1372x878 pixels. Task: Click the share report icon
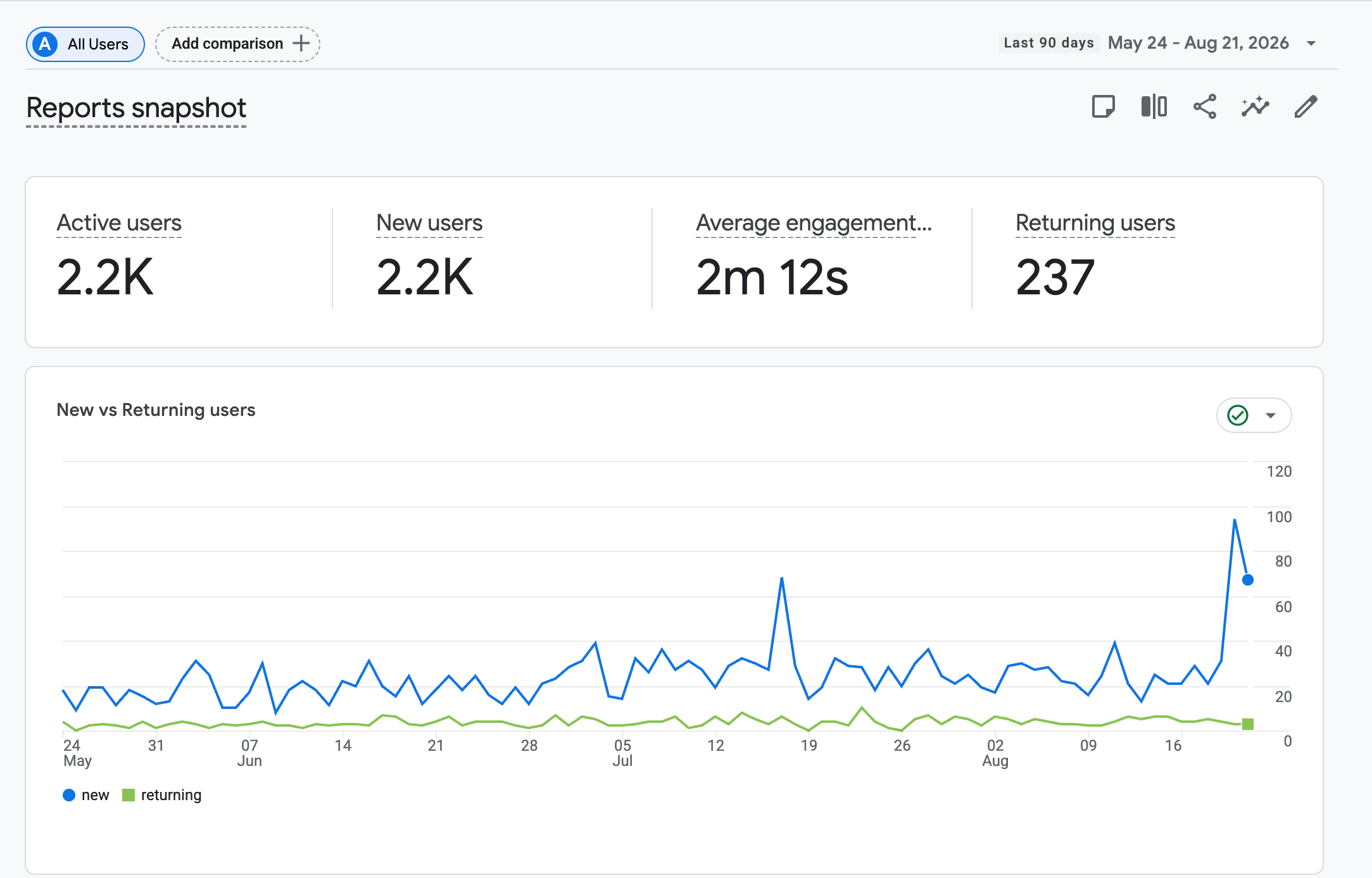coord(1205,107)
